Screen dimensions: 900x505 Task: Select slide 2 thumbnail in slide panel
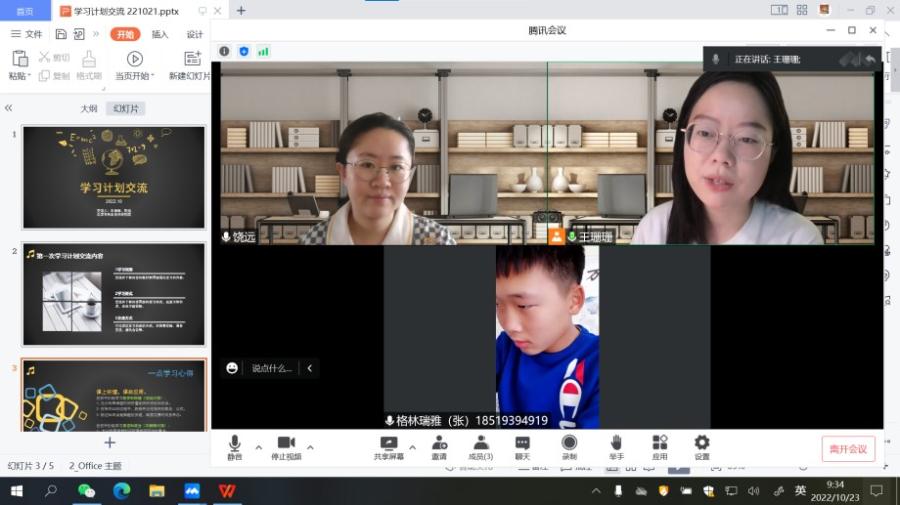[113, 294]
